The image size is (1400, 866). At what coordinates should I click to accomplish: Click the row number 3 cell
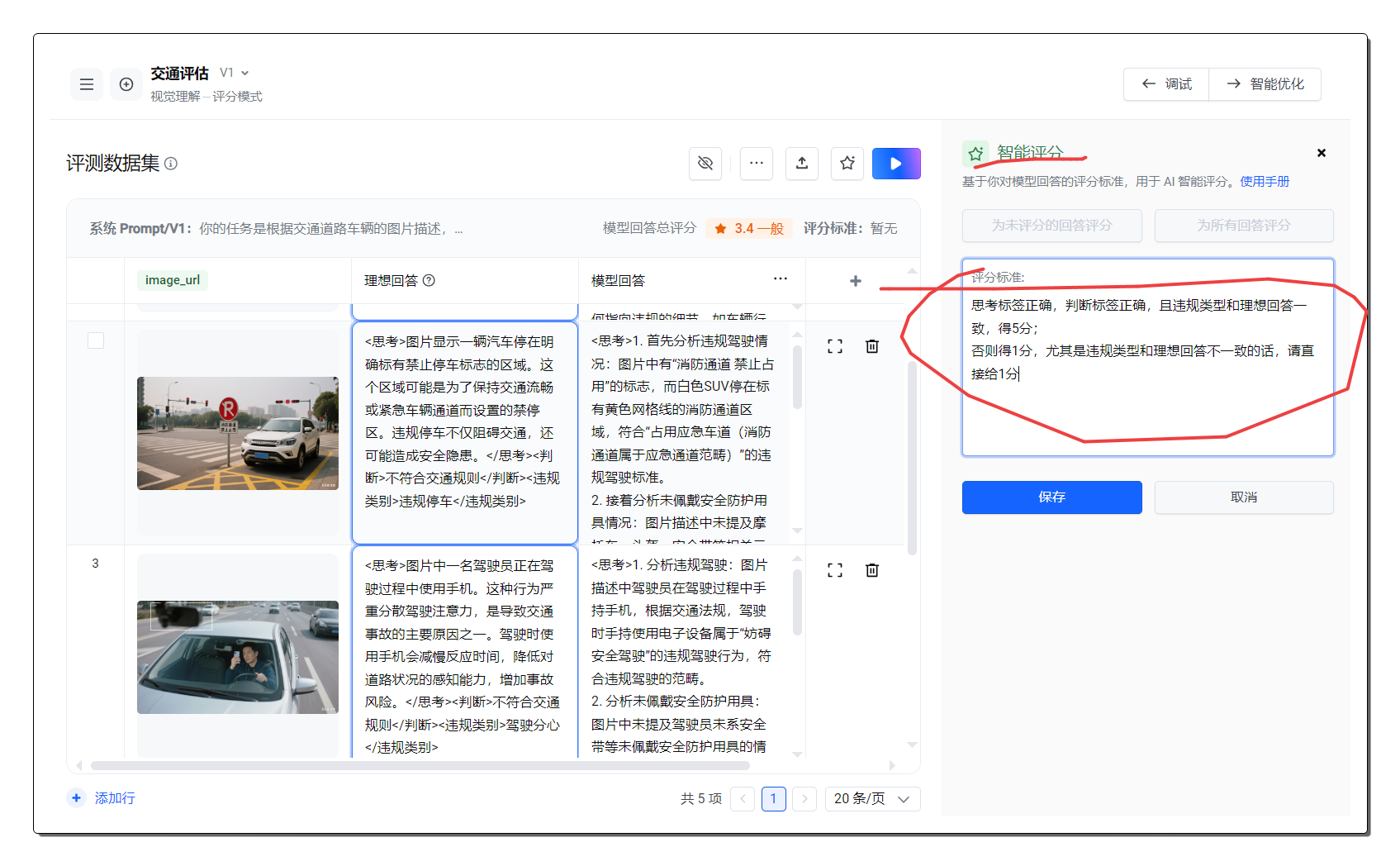95,564
